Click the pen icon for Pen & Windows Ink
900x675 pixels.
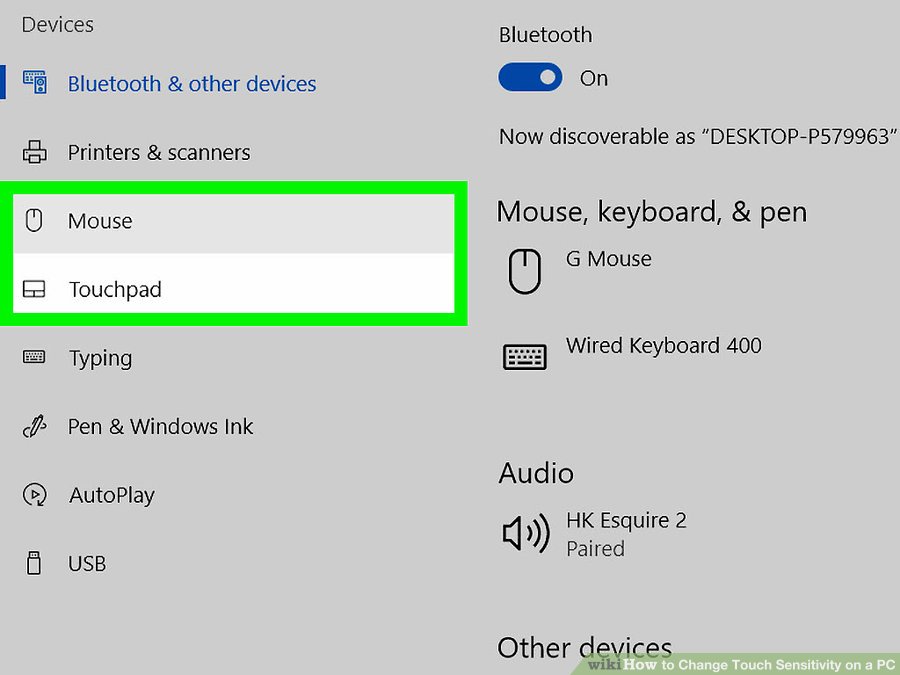click(x=34, y=426)
